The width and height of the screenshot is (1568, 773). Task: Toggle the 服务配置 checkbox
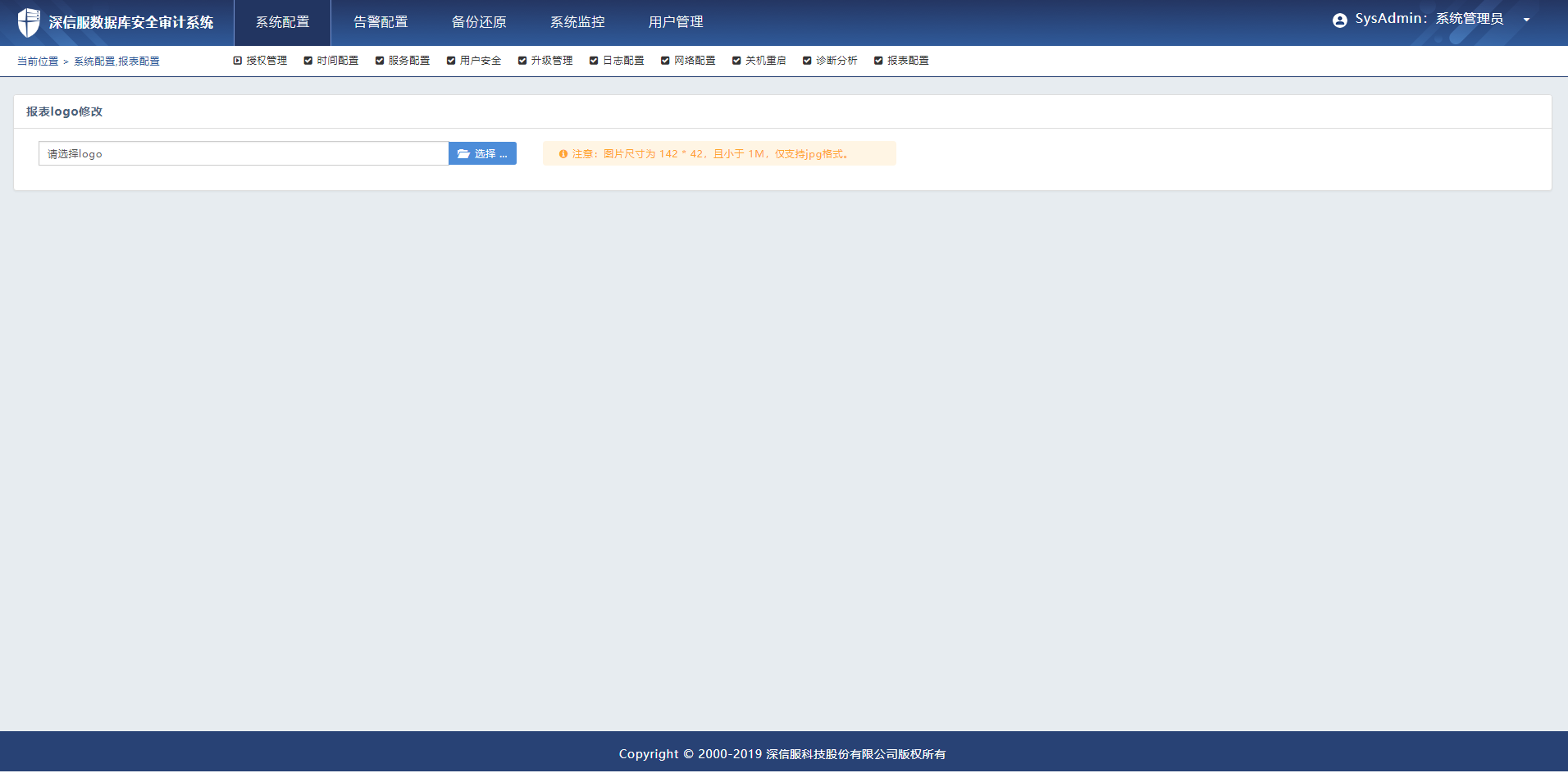coord(380,61)
